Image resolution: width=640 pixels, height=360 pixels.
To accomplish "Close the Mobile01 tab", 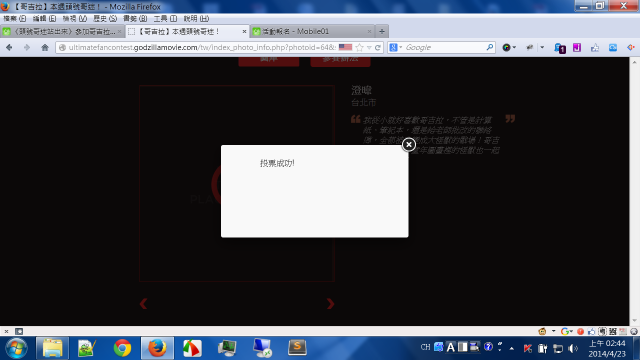I will 369,31.
